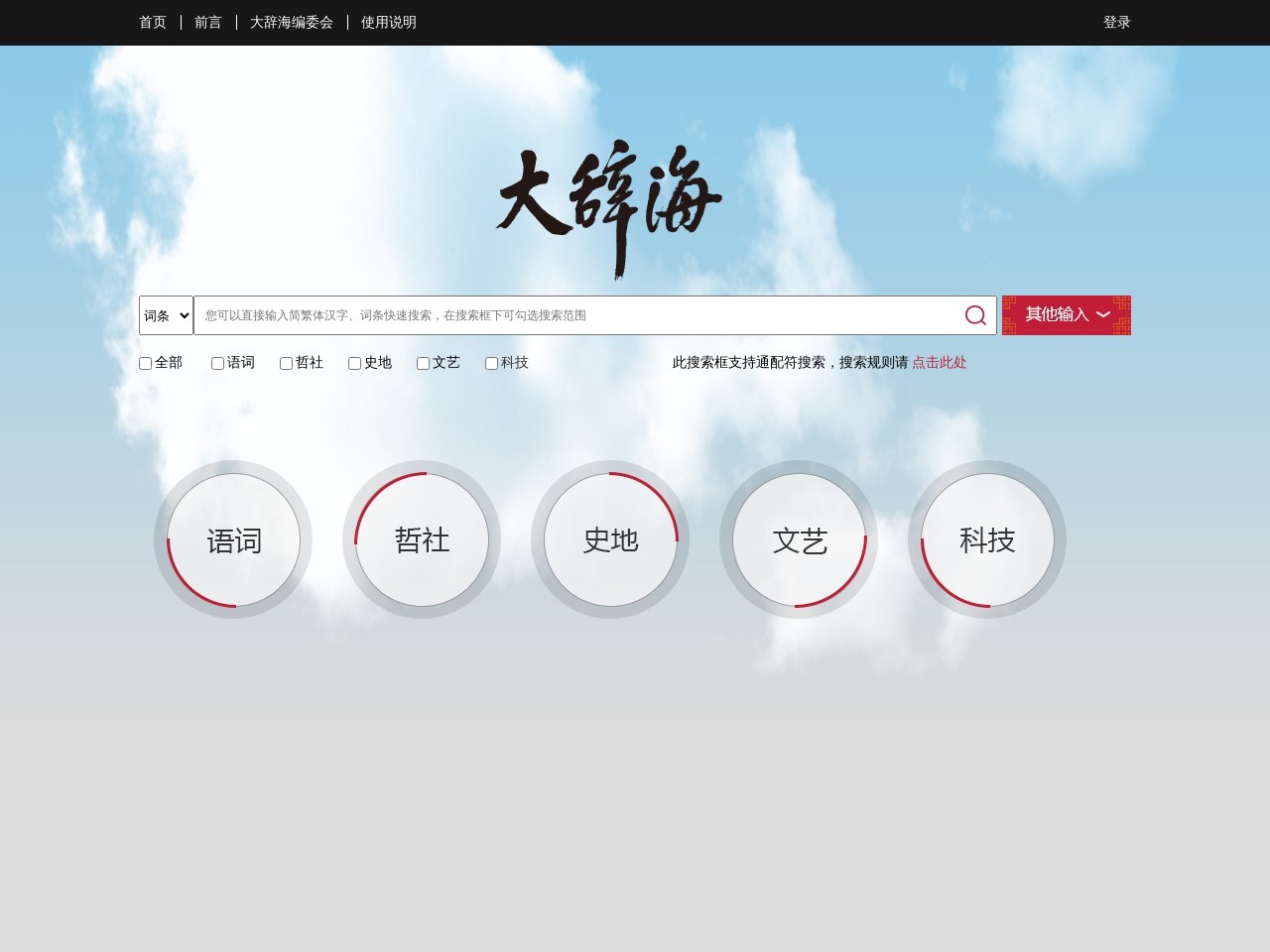Image resolution: width=1270 pixels, height=952 pixels.
Task: Open the 首页 menu item
Action: [152, 22]
